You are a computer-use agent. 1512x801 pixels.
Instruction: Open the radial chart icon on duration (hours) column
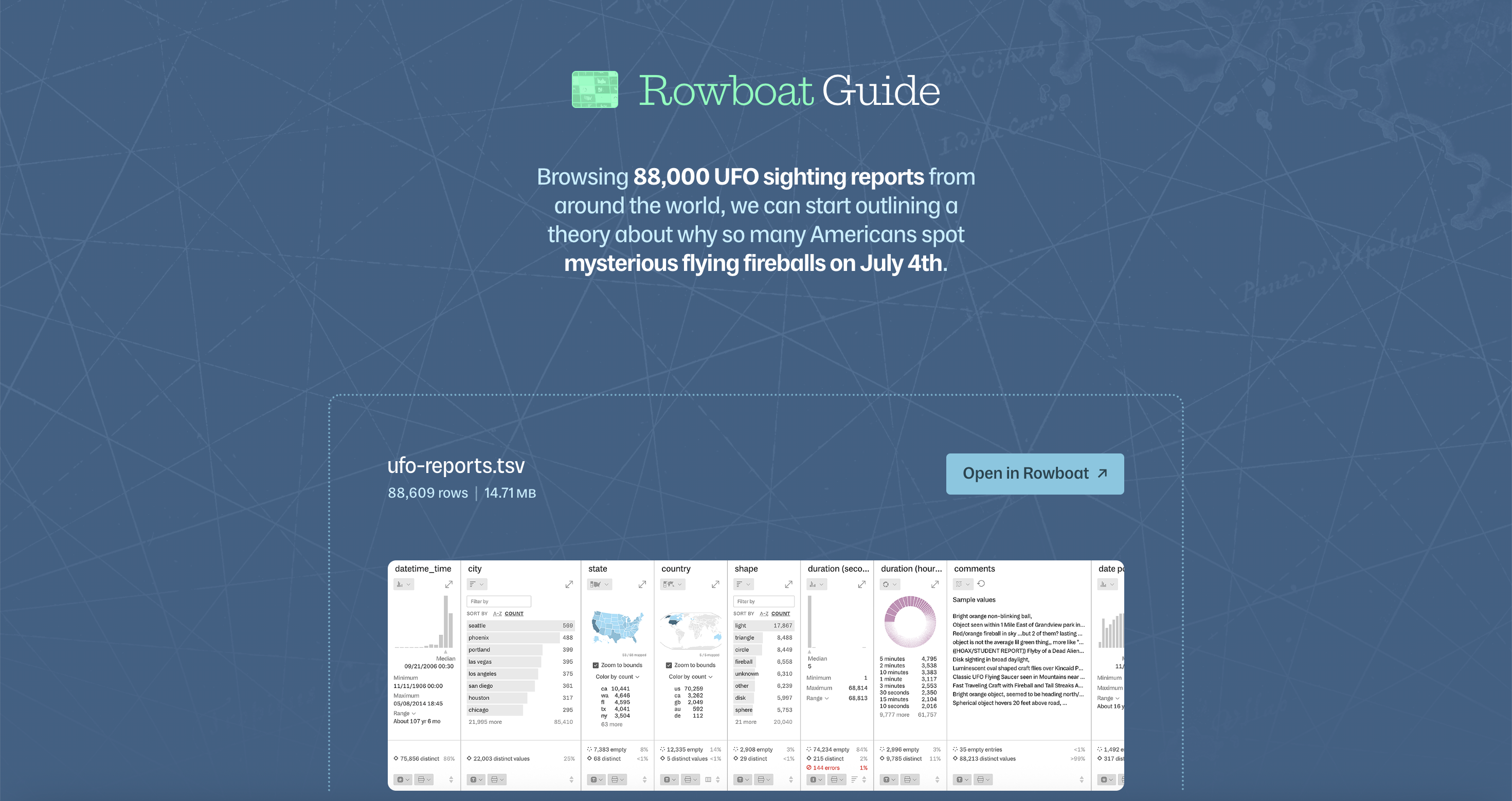click(x=886, y=585)
